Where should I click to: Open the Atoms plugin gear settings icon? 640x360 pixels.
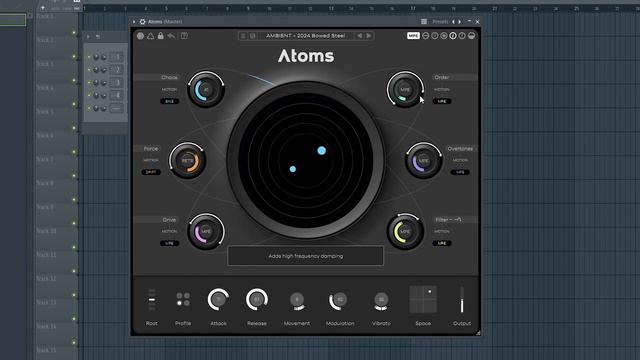[142, 22]
